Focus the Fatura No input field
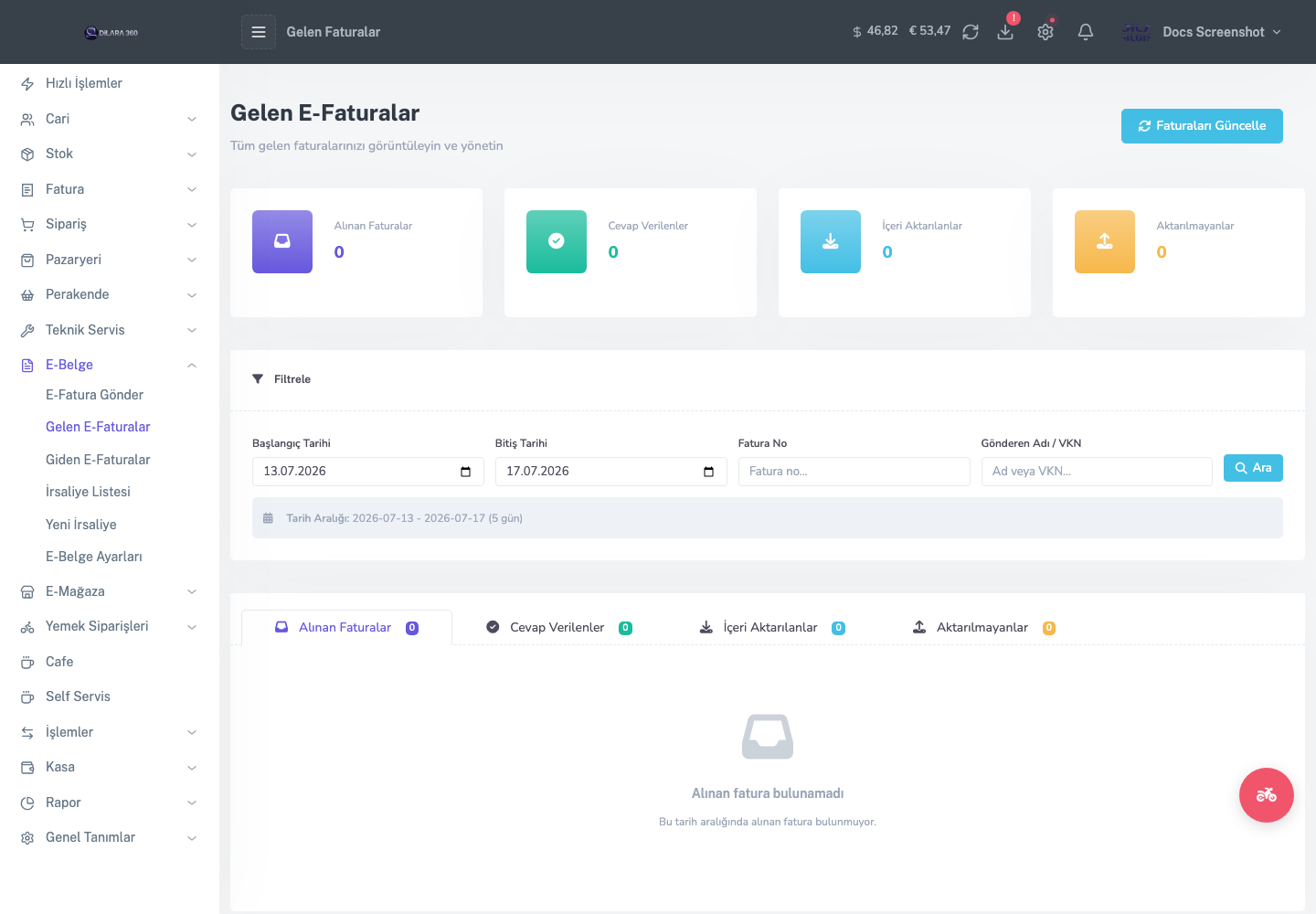Viewport: 1316px width, 914px height. (x=854, y=472)
